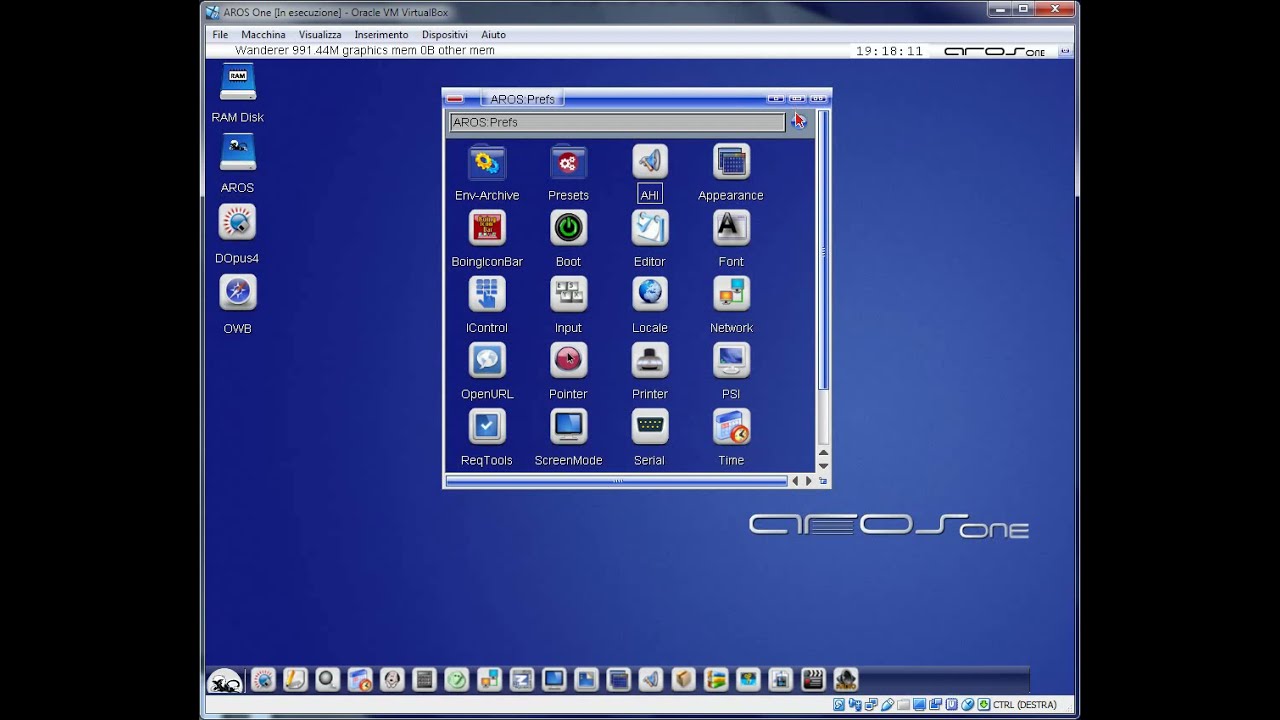Click the AROS:Prefs window title tab

coord(522,99)
